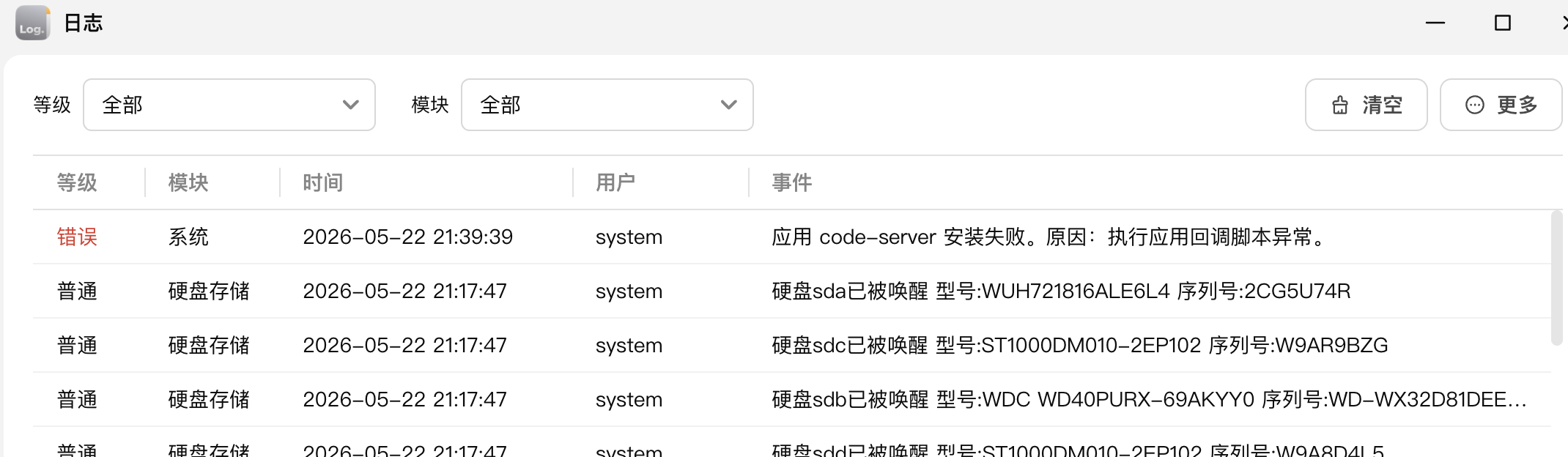Screen dimensions: 1568x457
Task: Select the 系统 module cell
Action: tap(188, 237)
